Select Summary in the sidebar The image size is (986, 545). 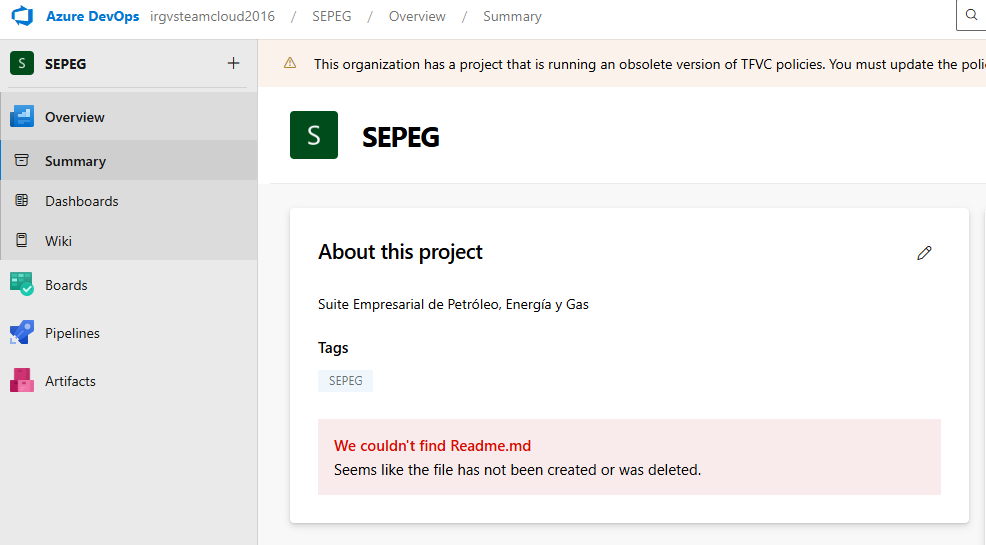pyautogui.click(x=129, y=160)
